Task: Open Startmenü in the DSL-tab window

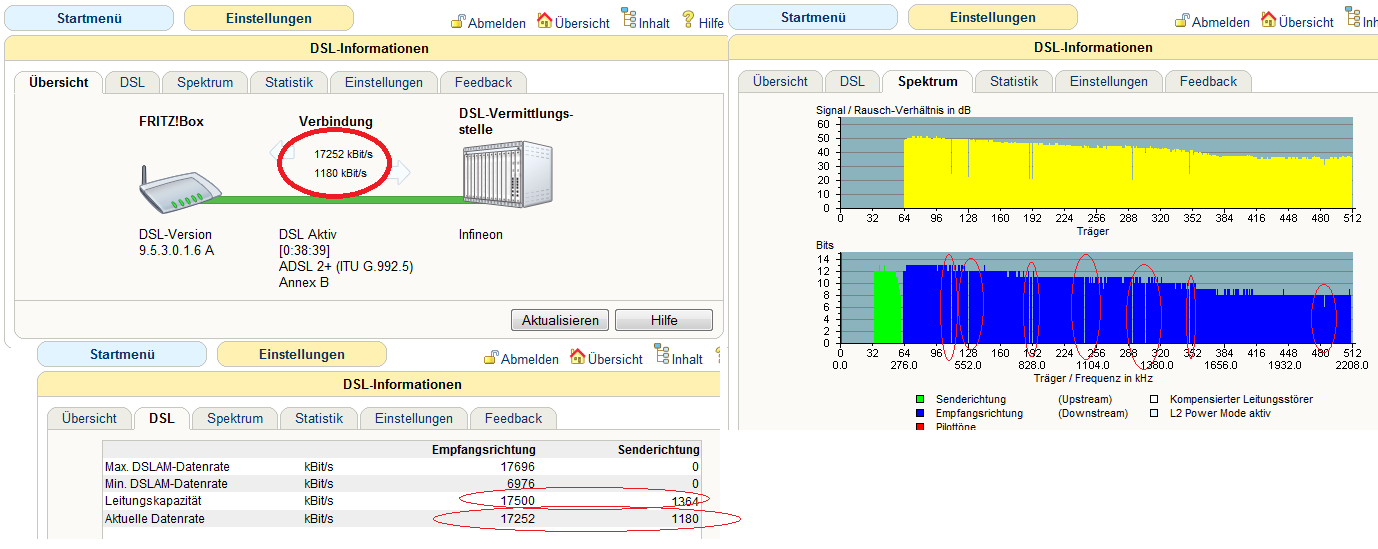Action: pos(122,354)
